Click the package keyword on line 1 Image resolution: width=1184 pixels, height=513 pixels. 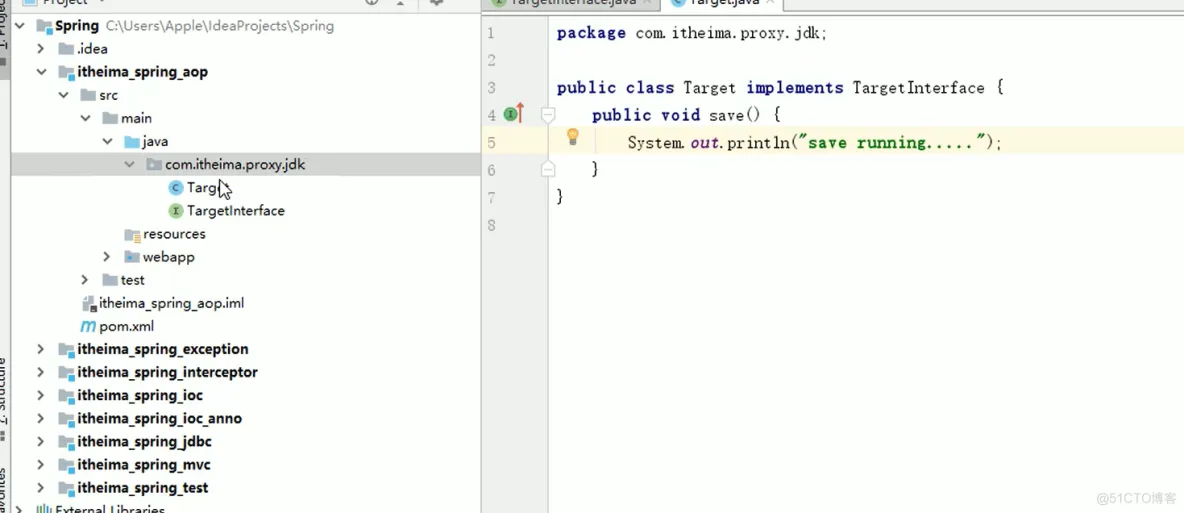591,33
